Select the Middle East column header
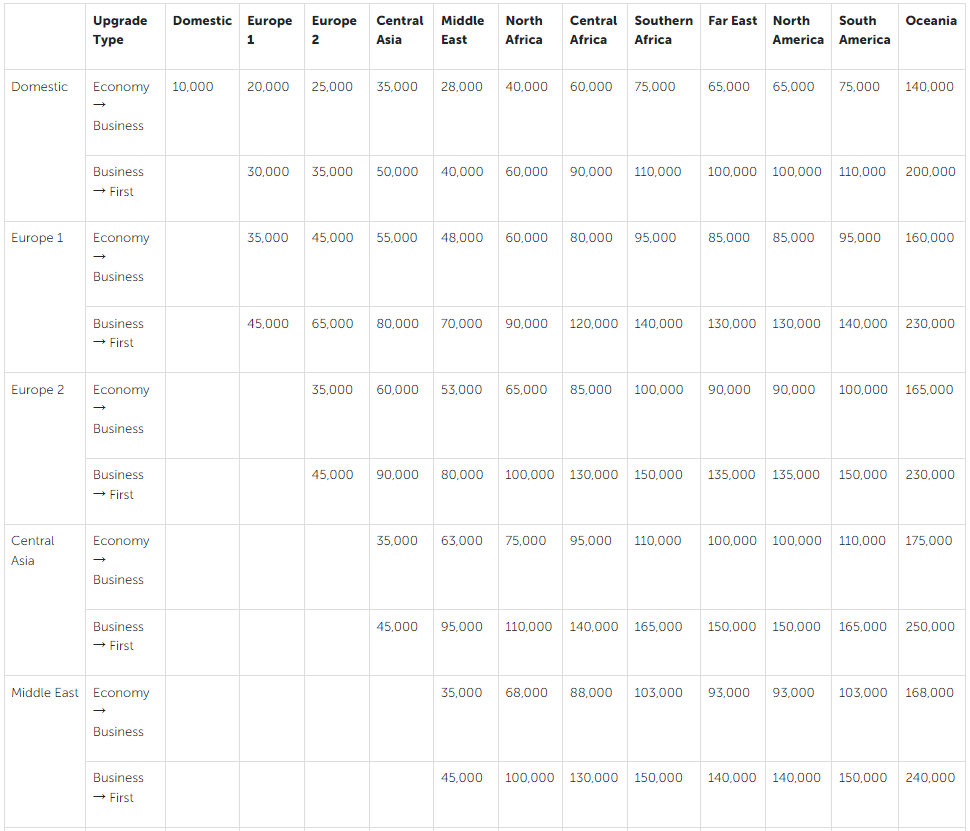The height and width of the screenshot is (831, 970). click(462, 30)
